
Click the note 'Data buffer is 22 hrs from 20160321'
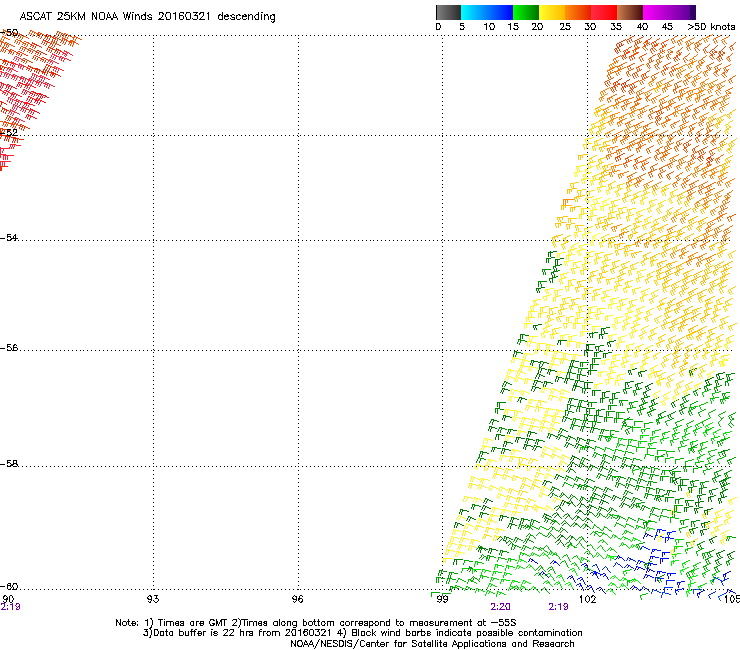coord(244,633)
